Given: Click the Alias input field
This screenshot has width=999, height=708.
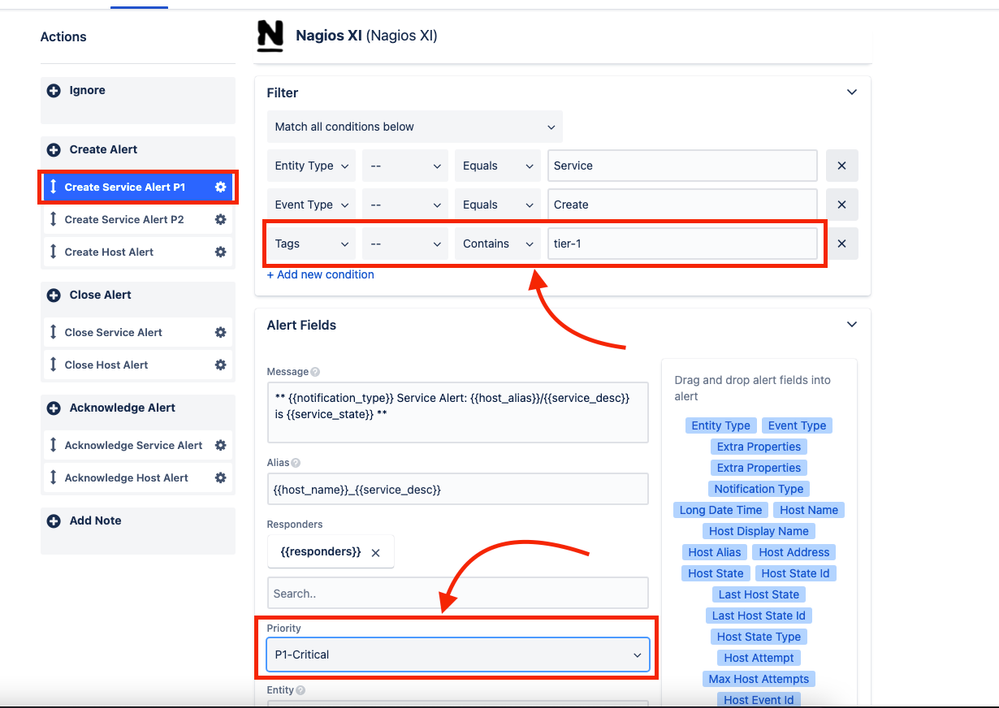Looking at the screenshot, I should click(x=458, y=489).
